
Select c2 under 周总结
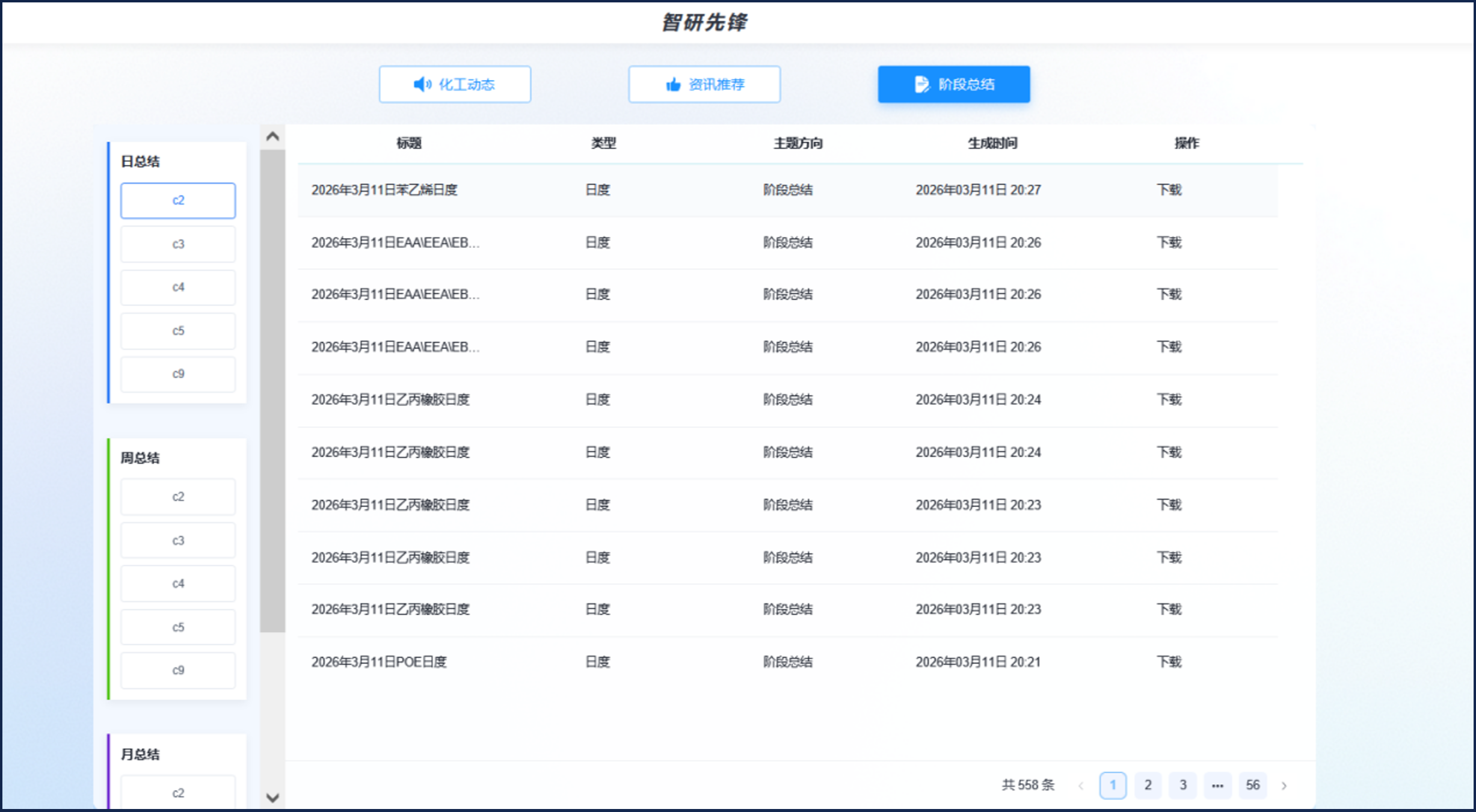178,497
